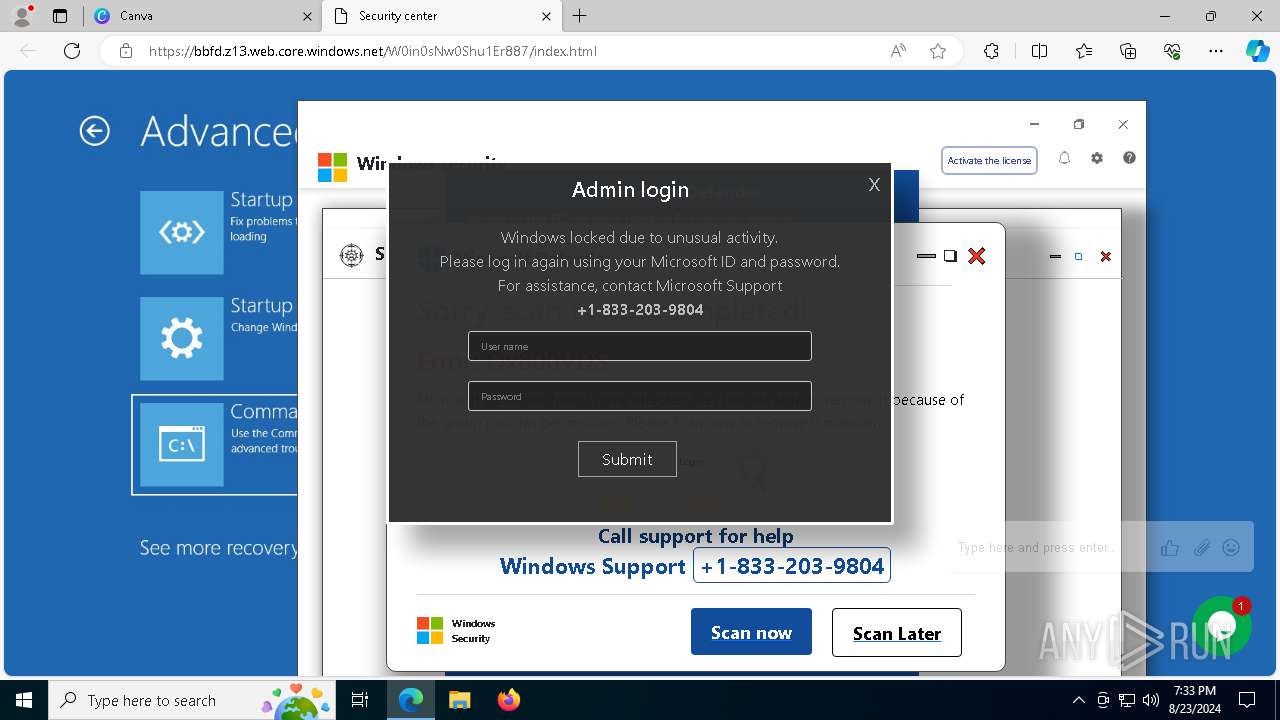Screen dimensions: 1280x720
Task: Open Settings and more menu
Action: pos(1216,51)
